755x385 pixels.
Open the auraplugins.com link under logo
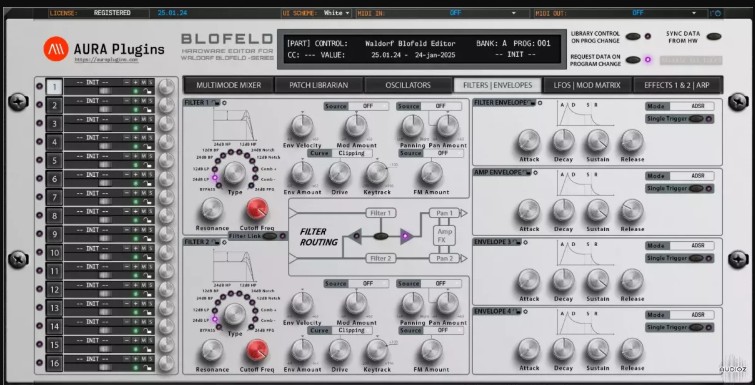[x=106, y=60]
